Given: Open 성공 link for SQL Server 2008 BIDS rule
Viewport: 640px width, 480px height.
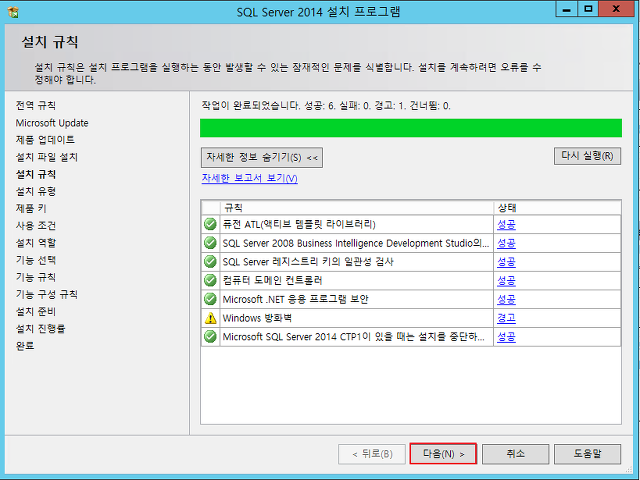Looking at the screenshot, I should (506, 243).
